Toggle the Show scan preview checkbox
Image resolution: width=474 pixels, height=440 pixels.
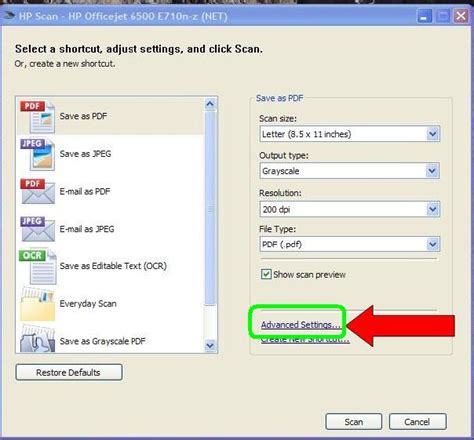pos(266,274)
